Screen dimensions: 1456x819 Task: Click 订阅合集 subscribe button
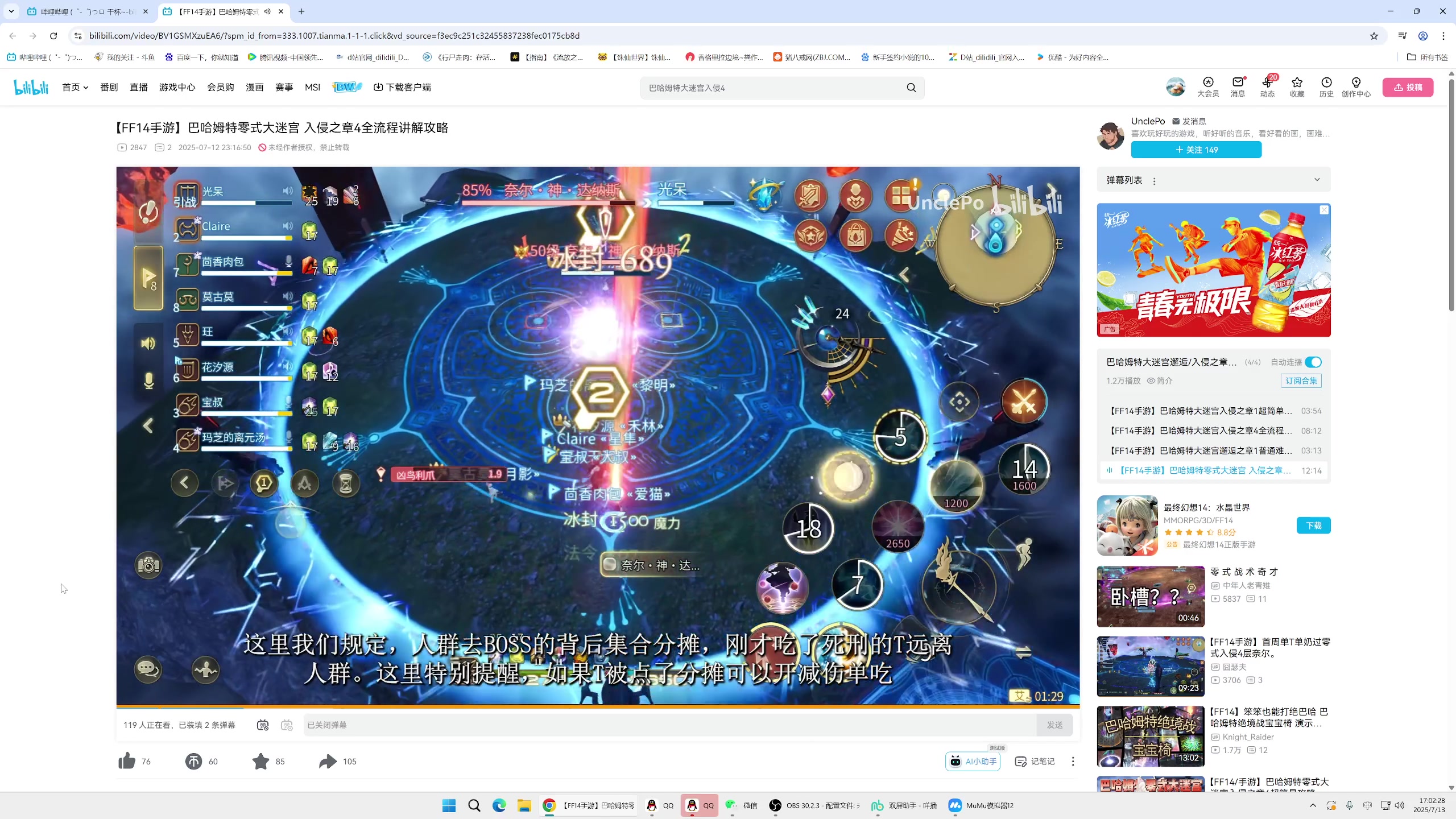pos(1301,380)
